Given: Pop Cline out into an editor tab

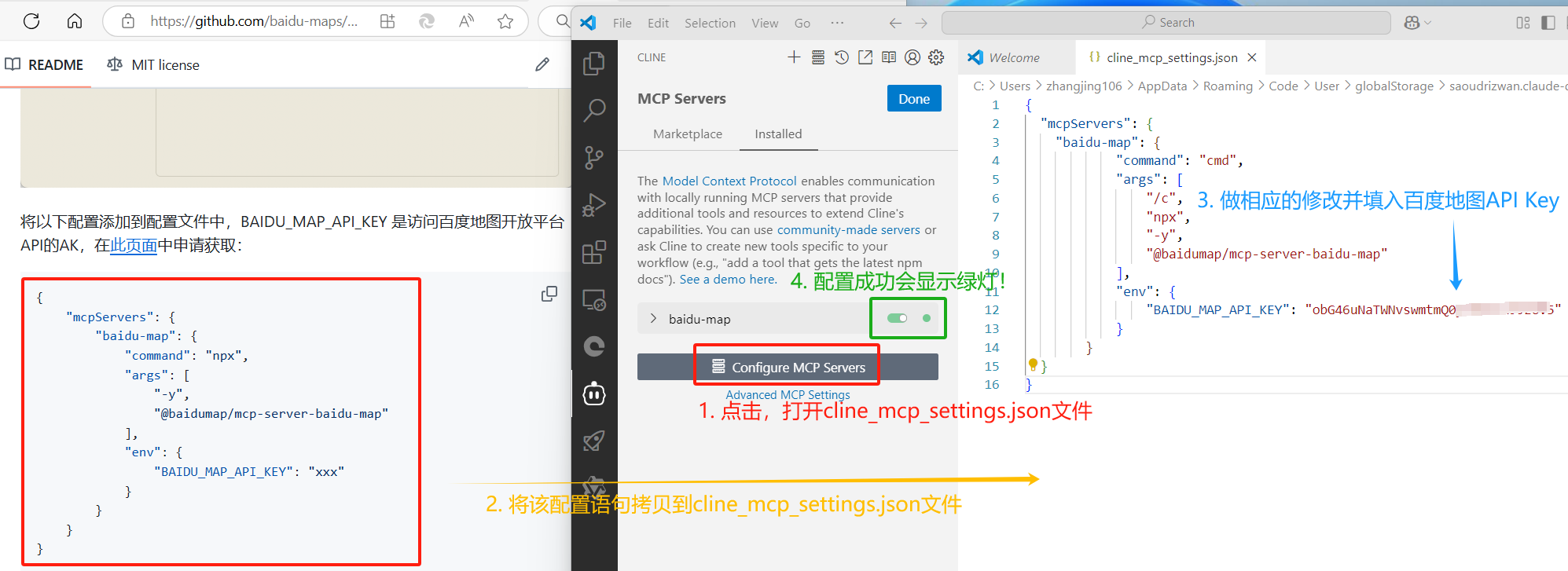Looking at the screenshot, I should click(x=865, y=57).
